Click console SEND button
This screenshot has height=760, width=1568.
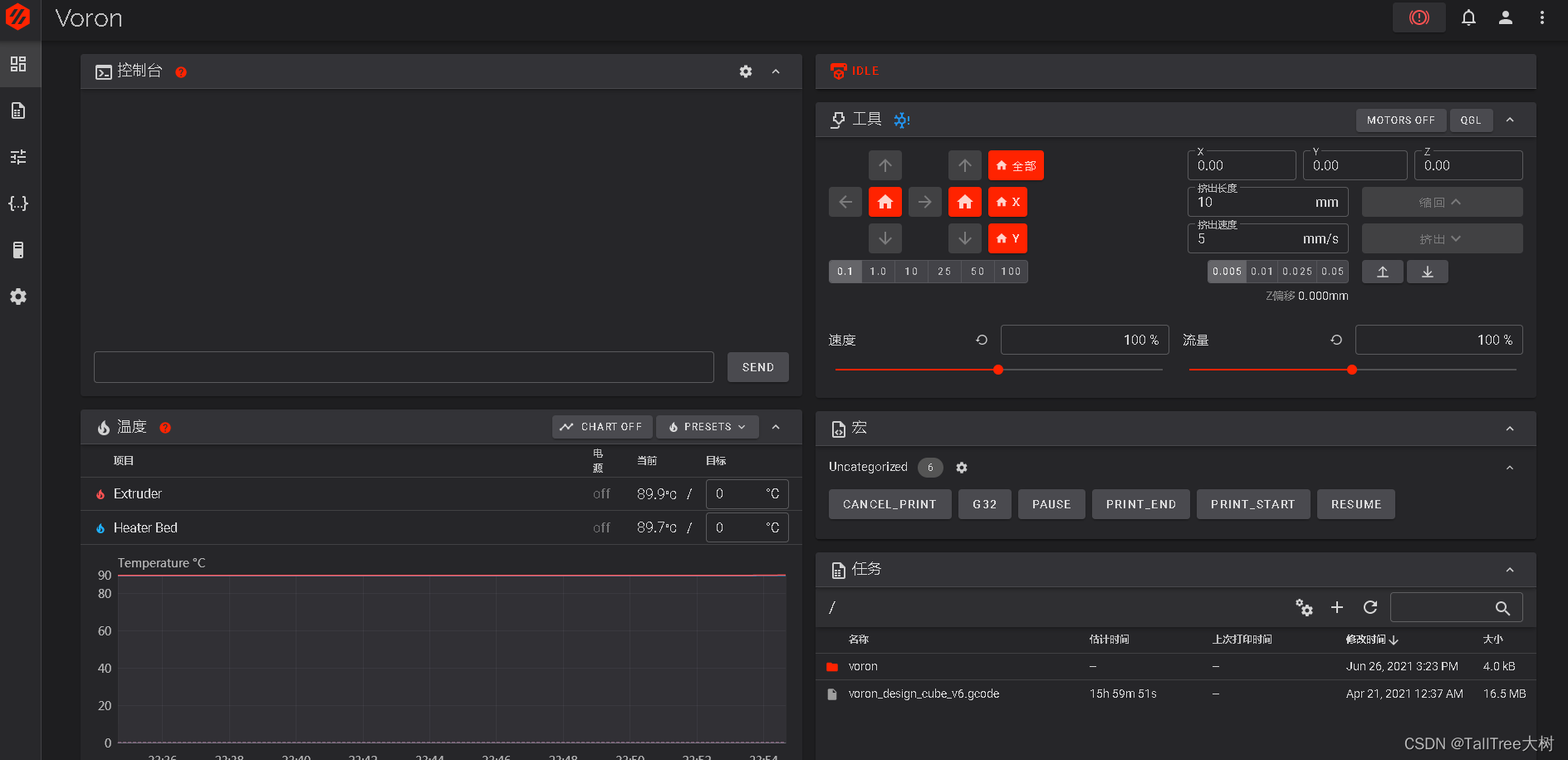[757, 367]
